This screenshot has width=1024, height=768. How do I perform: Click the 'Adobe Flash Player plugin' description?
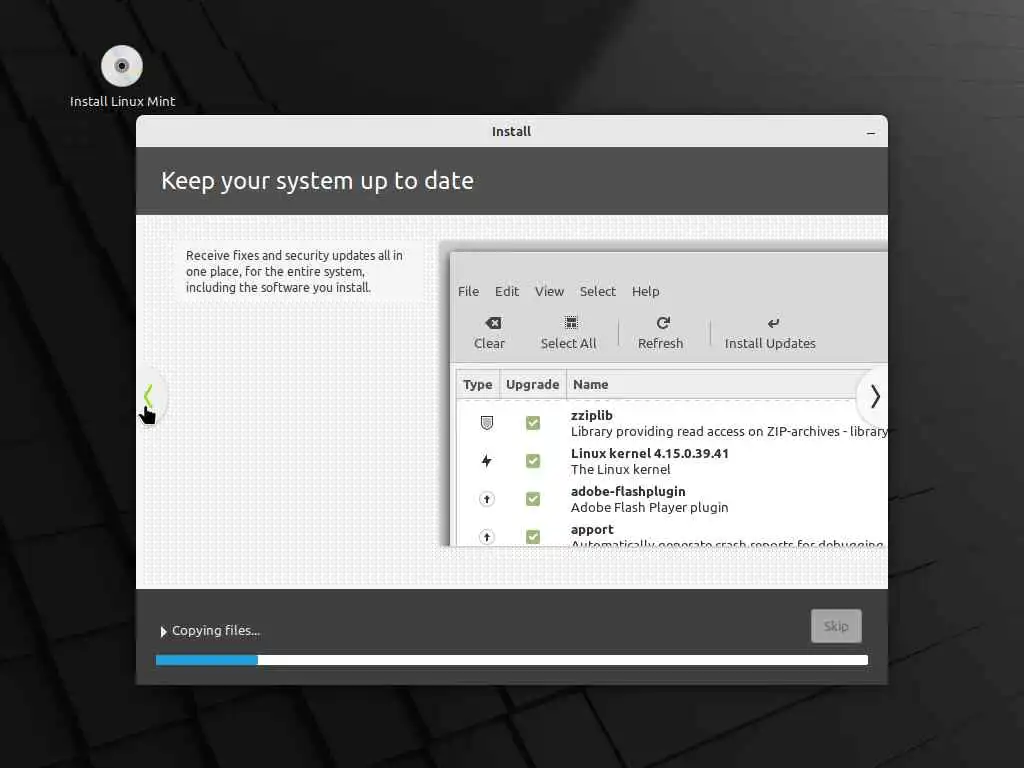pyautogui.click(x=649, y=507)
